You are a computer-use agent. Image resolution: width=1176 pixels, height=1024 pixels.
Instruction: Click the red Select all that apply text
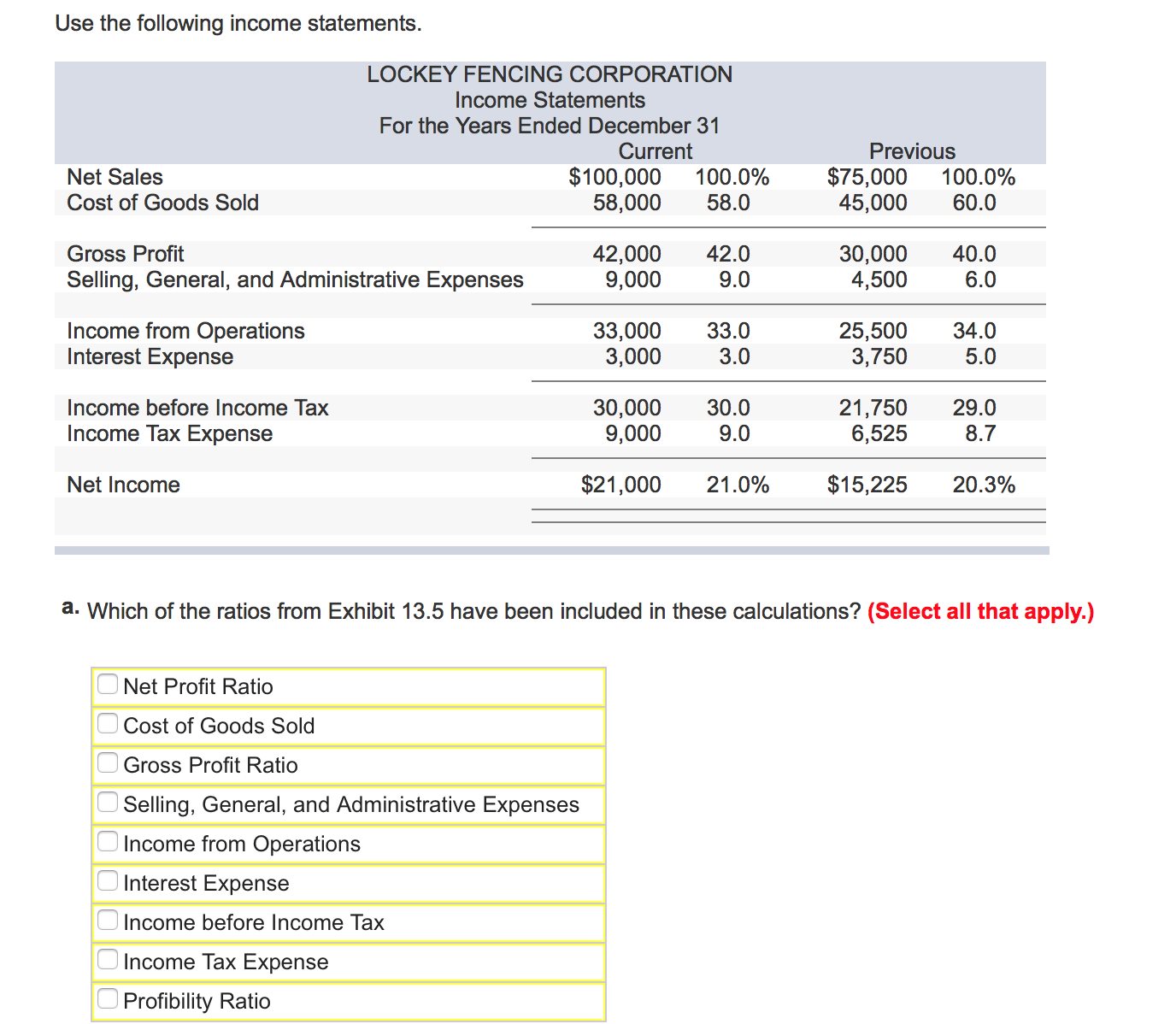point(980,611)
